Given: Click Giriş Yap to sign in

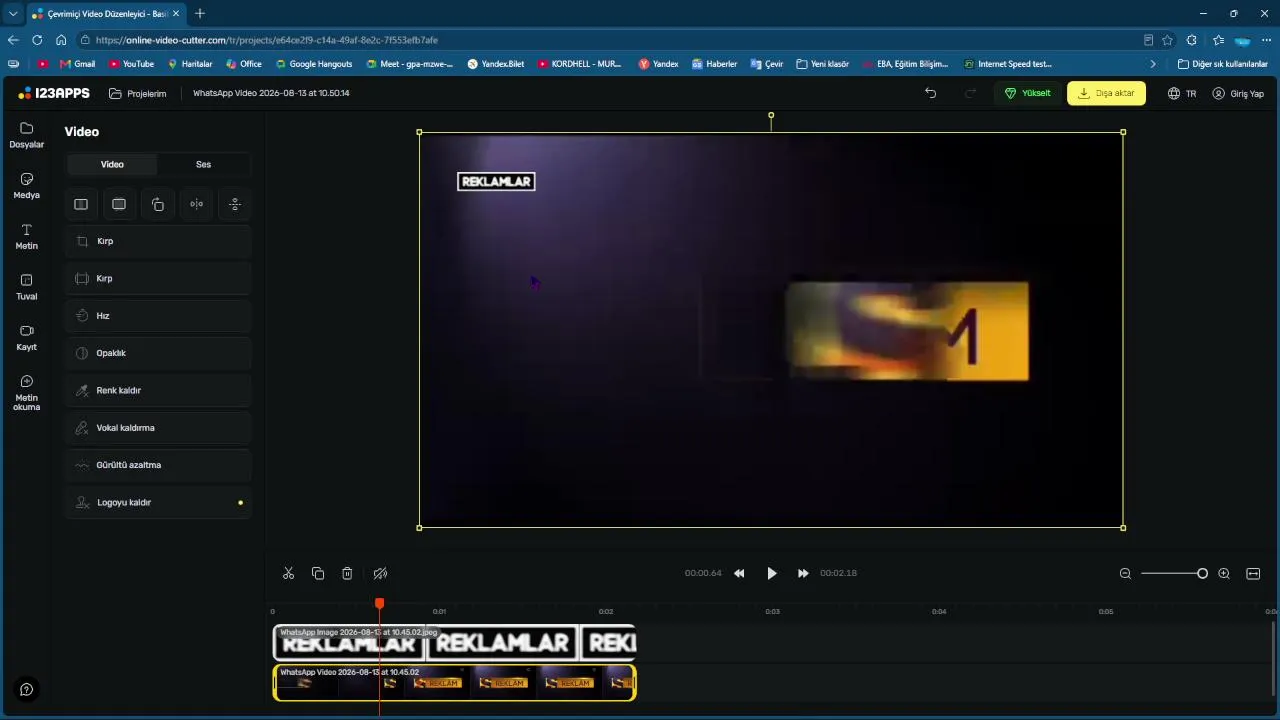Looking at the screenshot, I should click(x=1238, y=93).
